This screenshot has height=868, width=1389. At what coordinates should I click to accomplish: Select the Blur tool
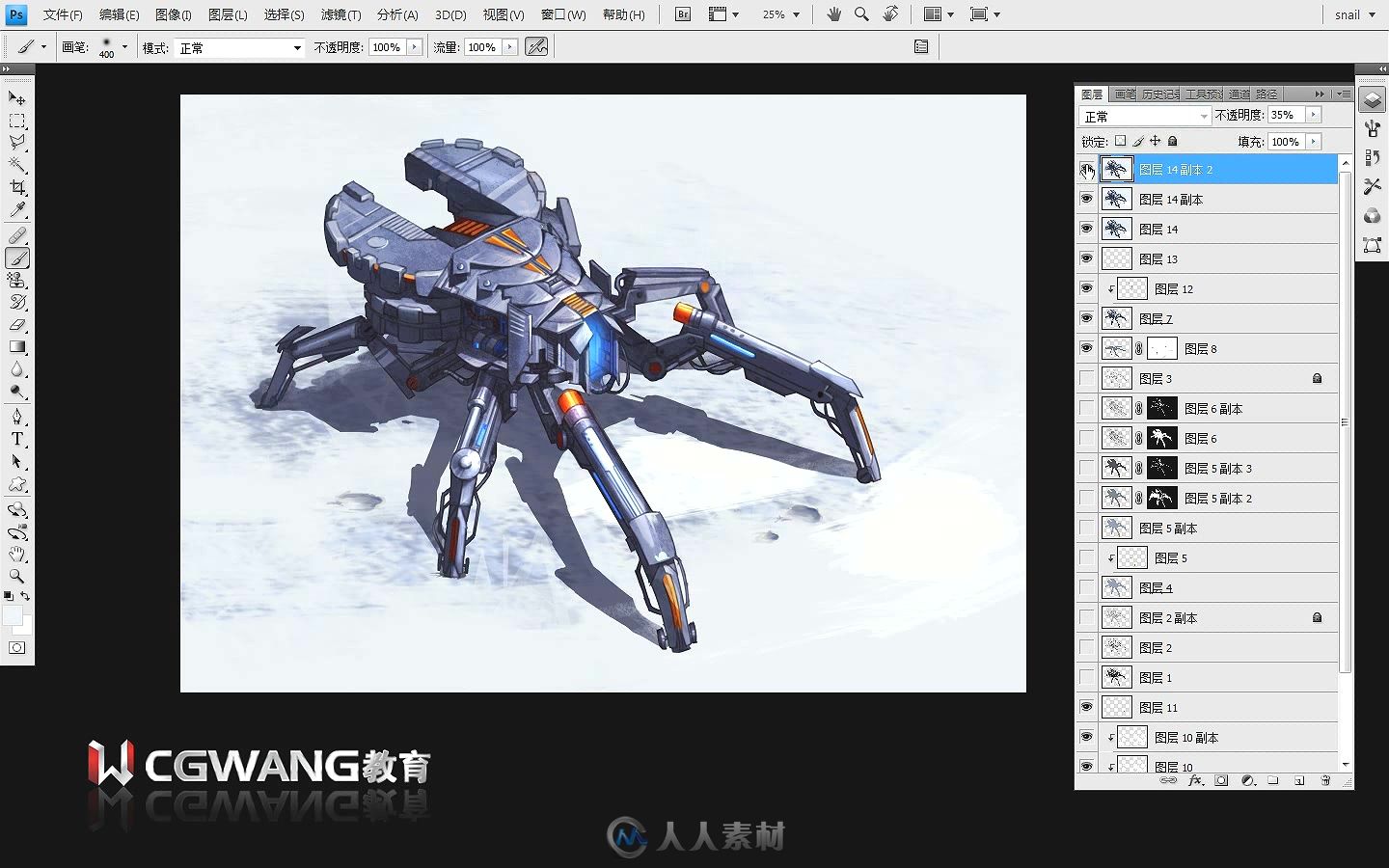click(x=17, y=368)
